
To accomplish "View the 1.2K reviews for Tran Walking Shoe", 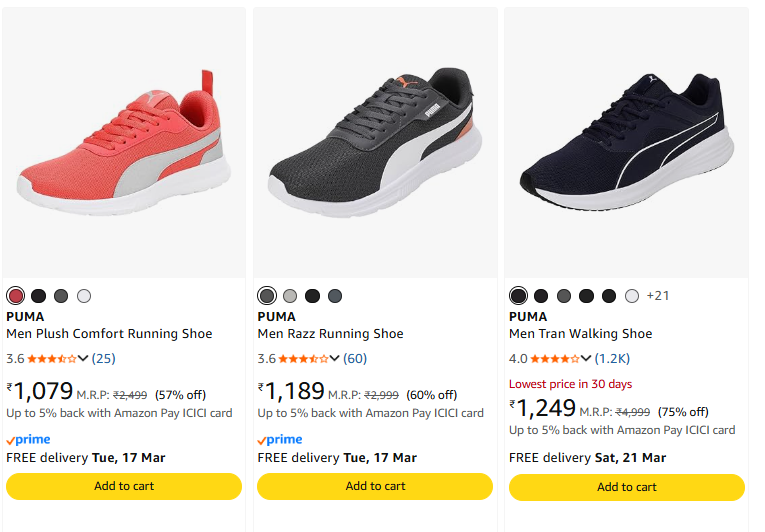I will 613,358.
